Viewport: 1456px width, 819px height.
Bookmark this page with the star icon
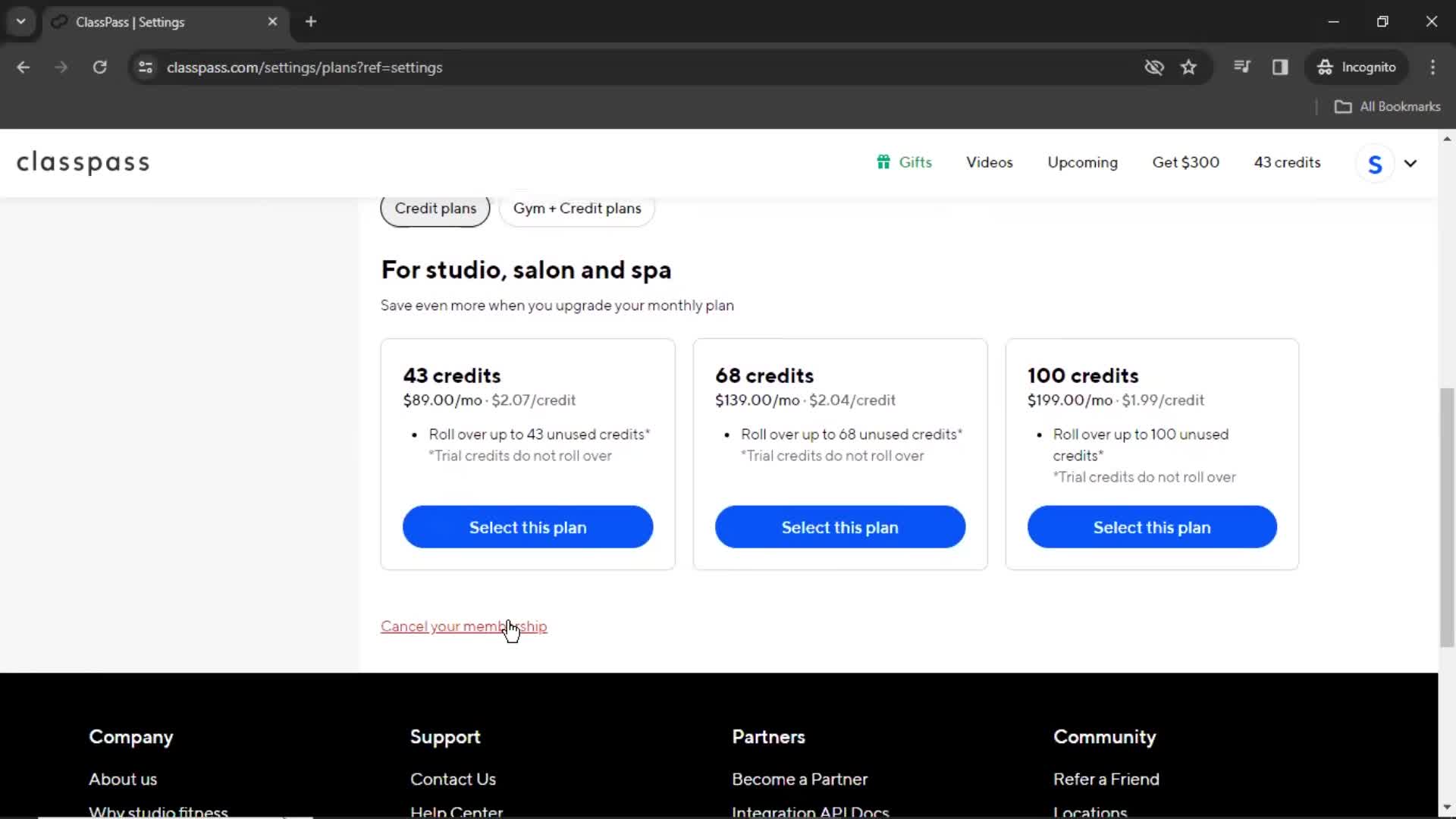pyautogui.click(x=1188, y=67)
